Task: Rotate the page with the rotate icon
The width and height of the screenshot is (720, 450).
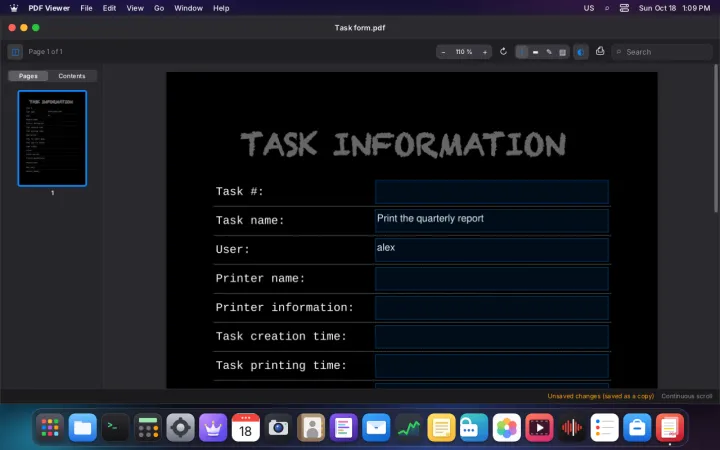Action: coord(503,51)
